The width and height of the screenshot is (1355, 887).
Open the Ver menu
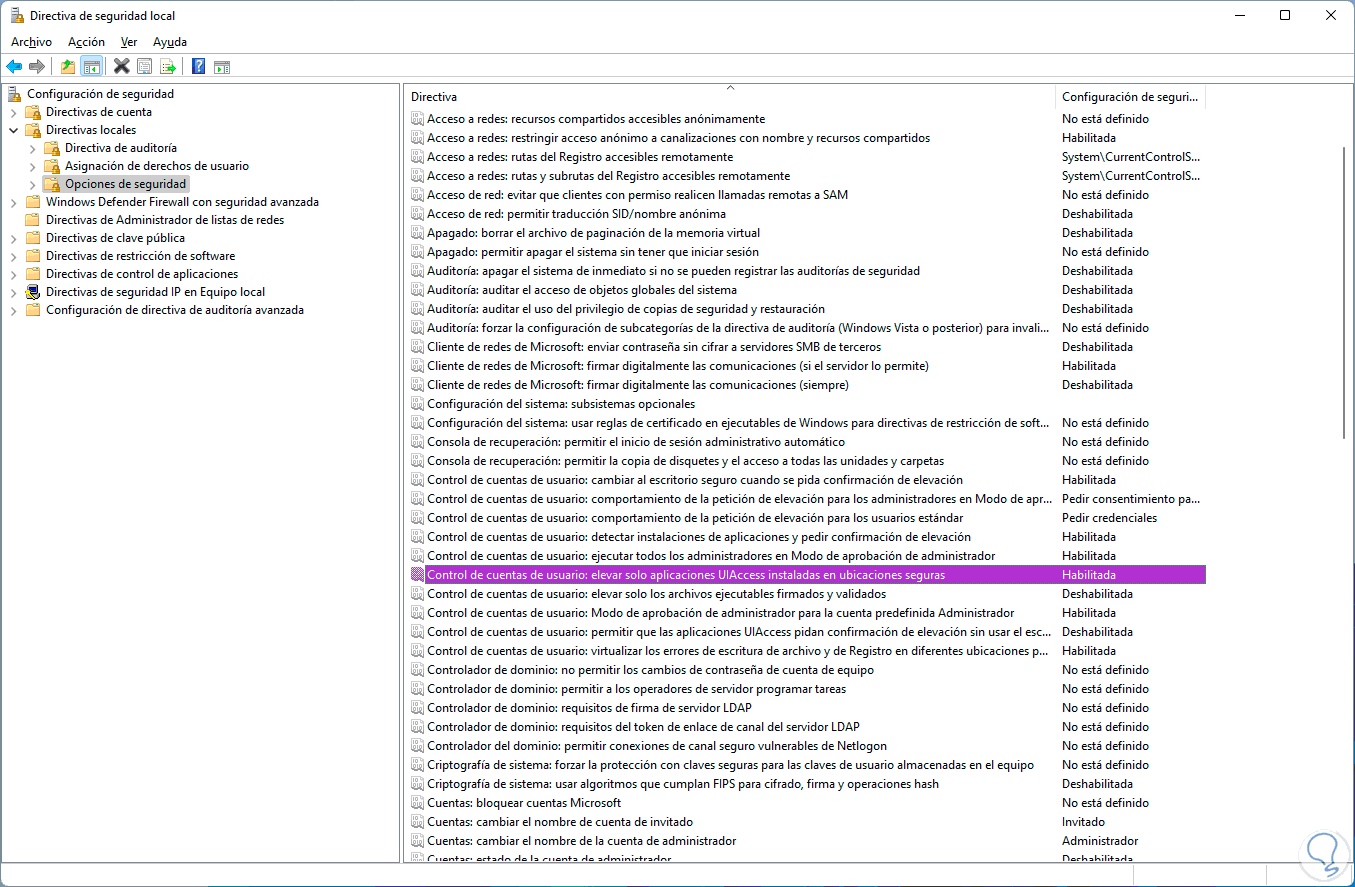(x=129, y=42)
